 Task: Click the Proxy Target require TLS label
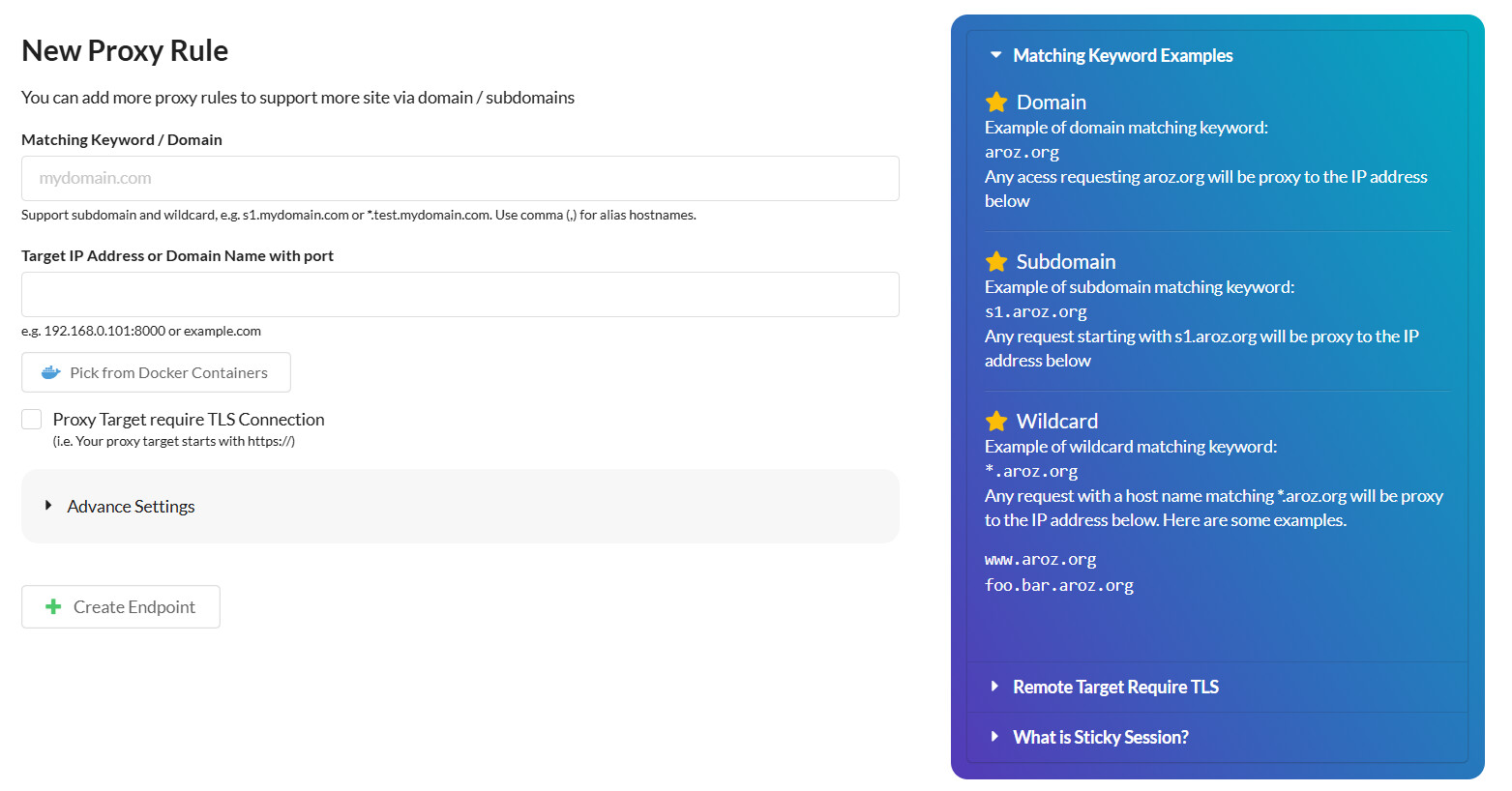tap(189, 419)
